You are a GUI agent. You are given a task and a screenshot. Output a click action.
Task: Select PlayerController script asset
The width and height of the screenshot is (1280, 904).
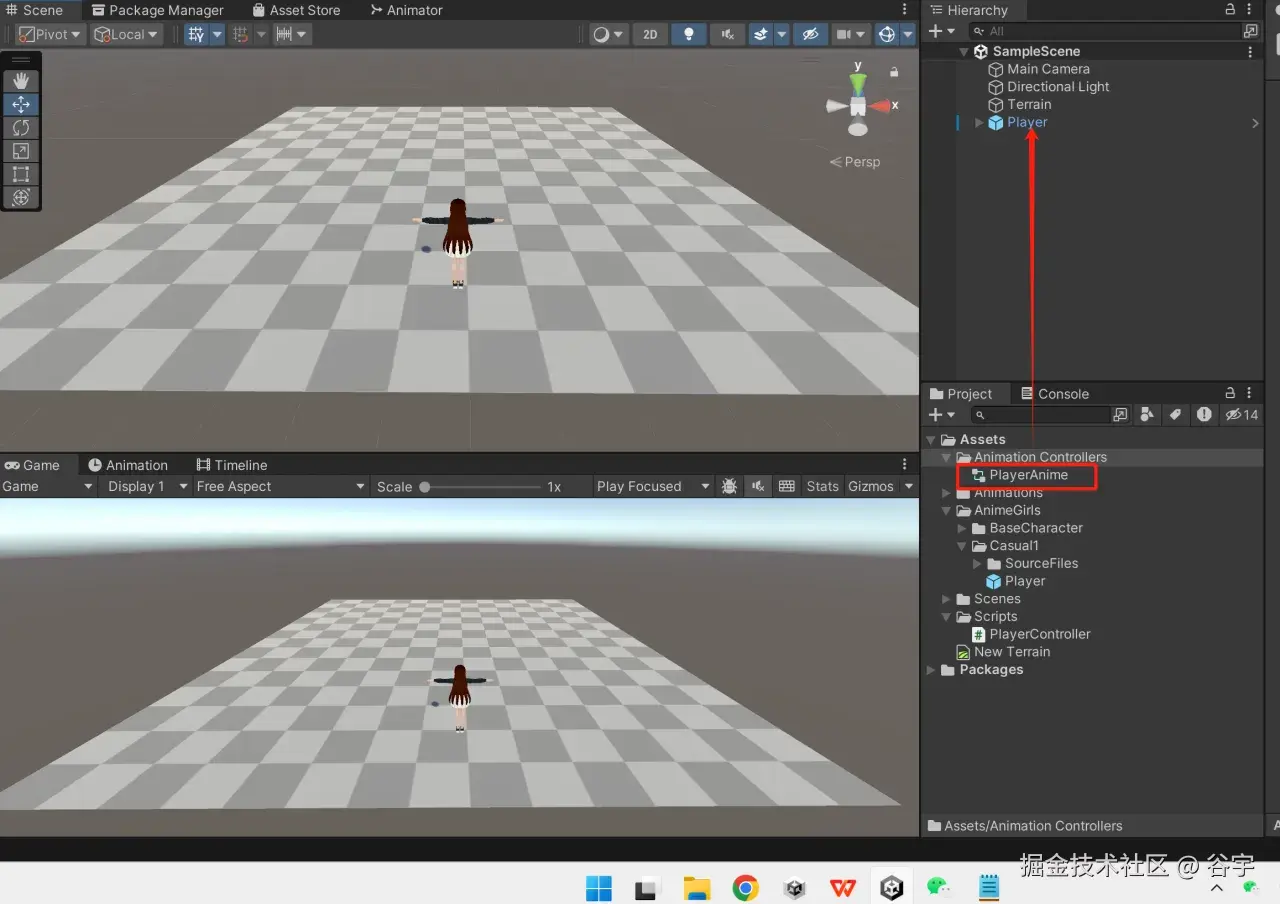click(x=1039, y=634)
